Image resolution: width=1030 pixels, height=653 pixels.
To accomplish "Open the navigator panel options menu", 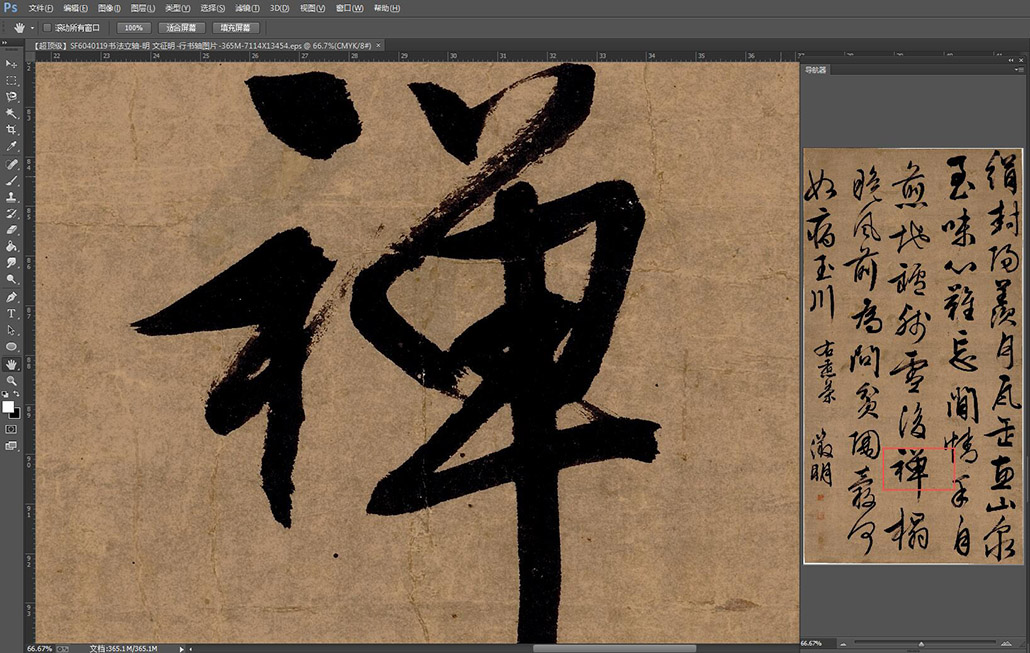I will (x=1020, y=70).
